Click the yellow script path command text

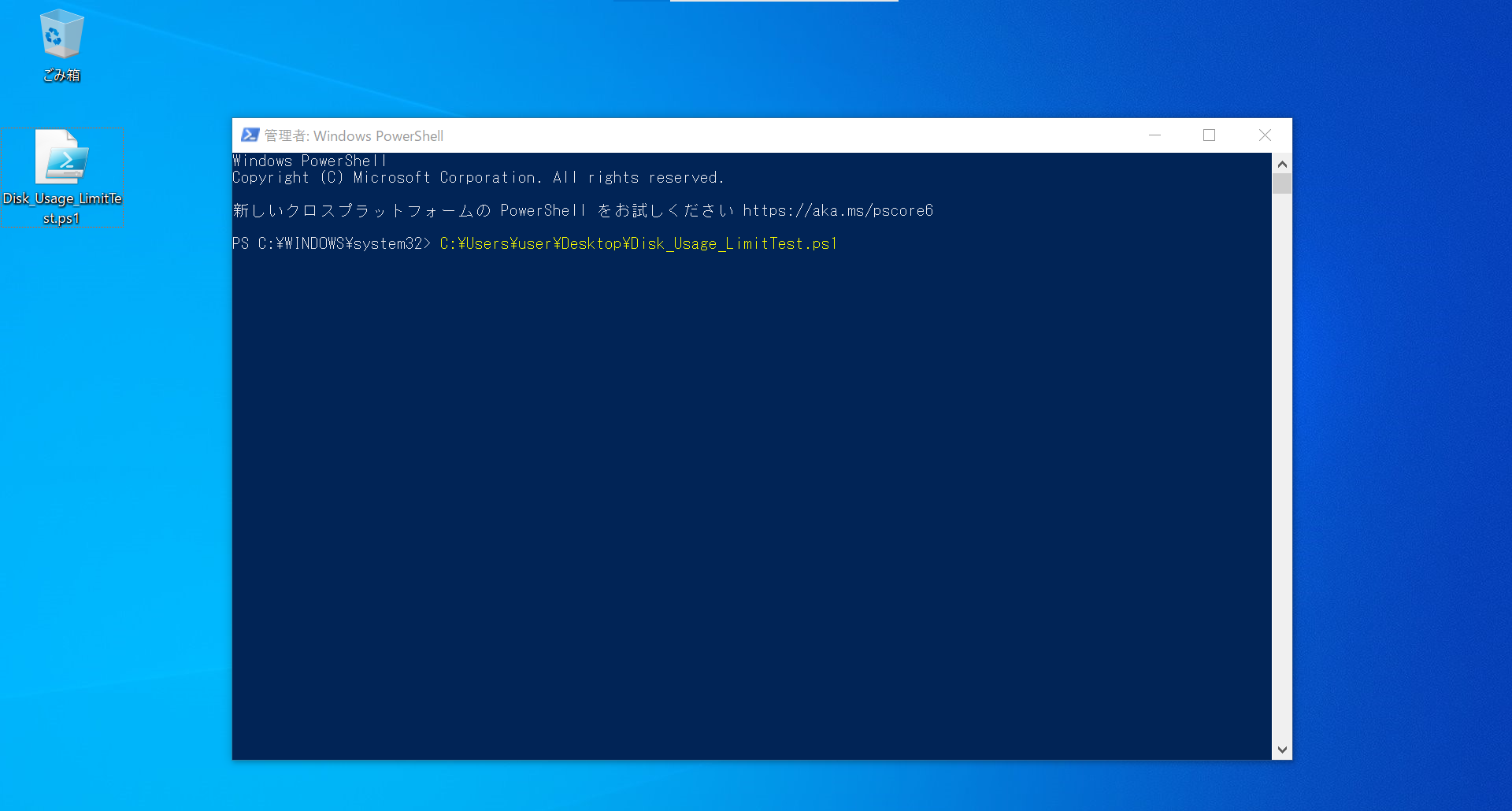click(x=638, y=243)
